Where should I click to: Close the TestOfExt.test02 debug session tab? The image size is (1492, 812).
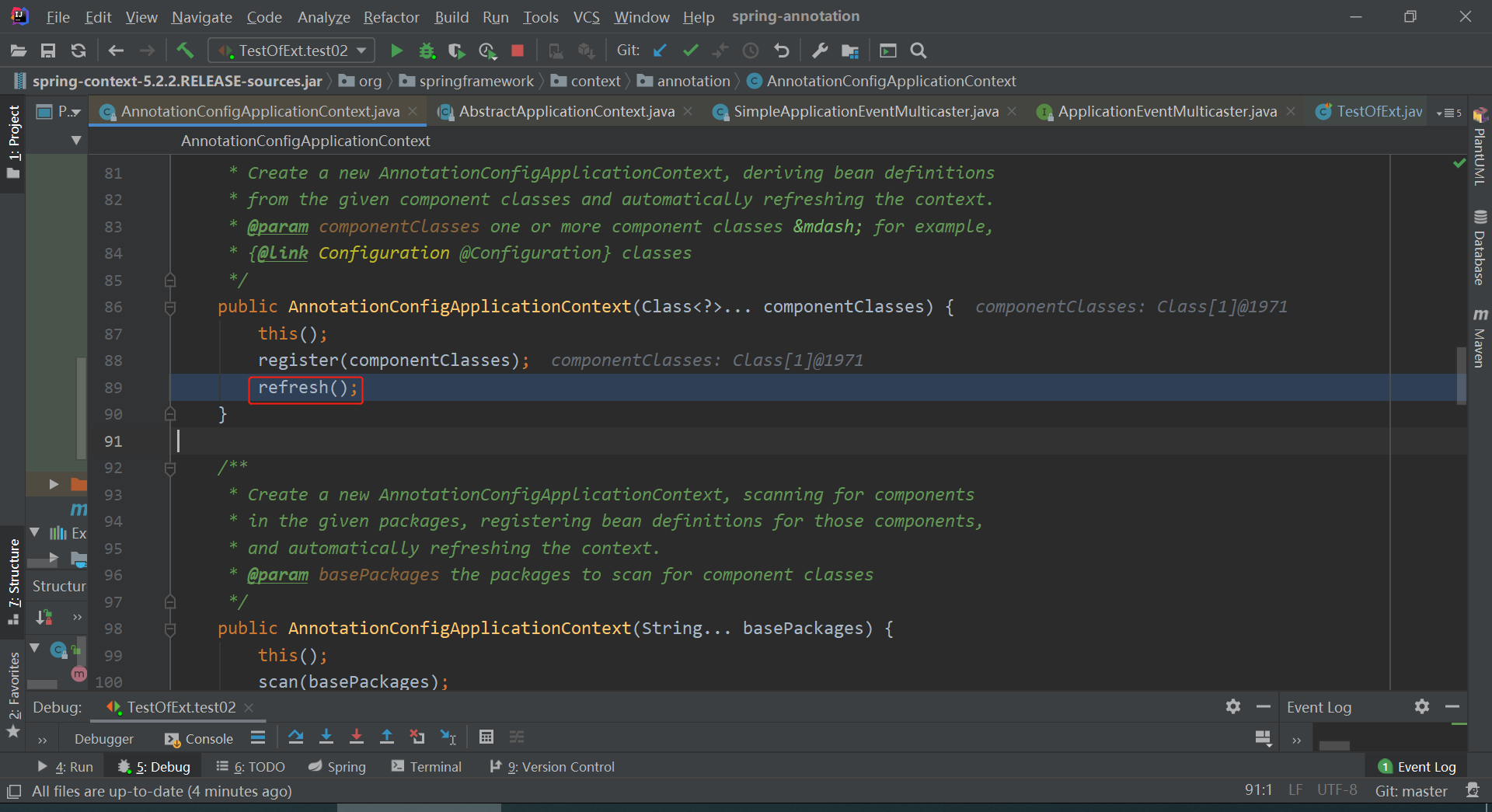[x=249, y=708]
